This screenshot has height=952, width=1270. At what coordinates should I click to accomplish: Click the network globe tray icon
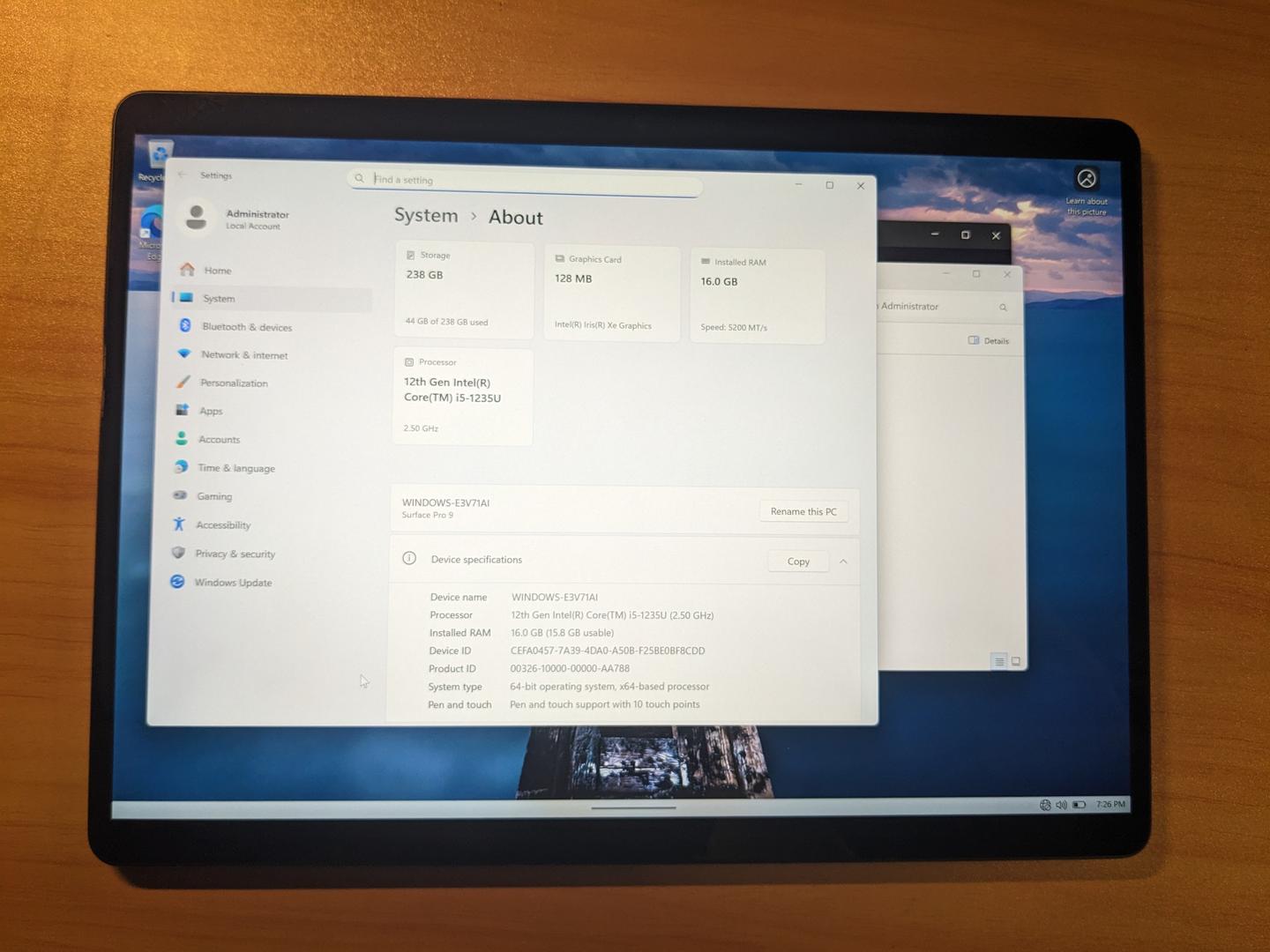(x=1045, y=805)
